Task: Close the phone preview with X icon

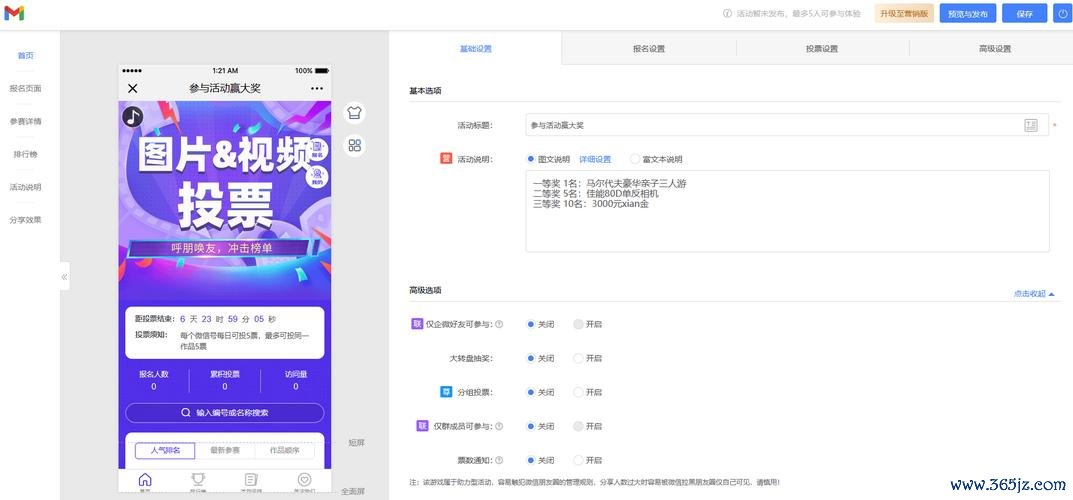Action: pyautogui.click(x=133, y=88)
